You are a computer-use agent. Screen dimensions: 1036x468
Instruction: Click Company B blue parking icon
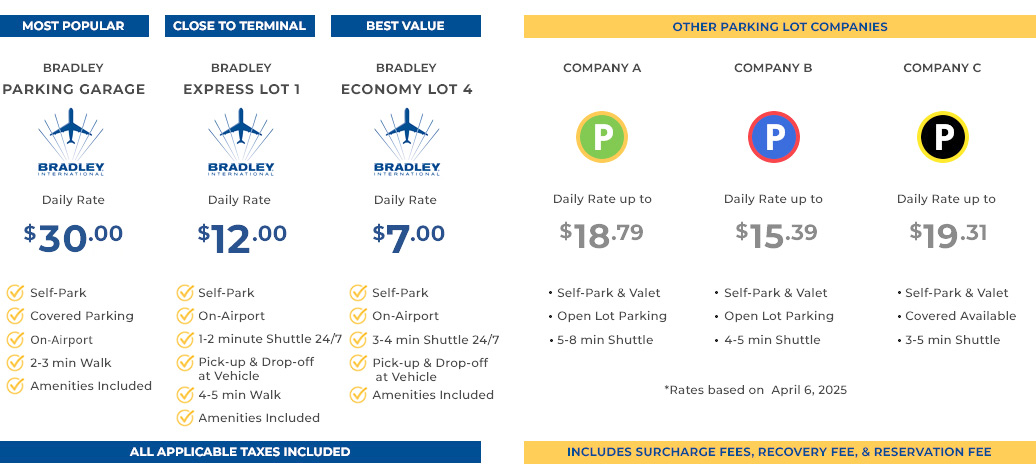tap(773, 137)
